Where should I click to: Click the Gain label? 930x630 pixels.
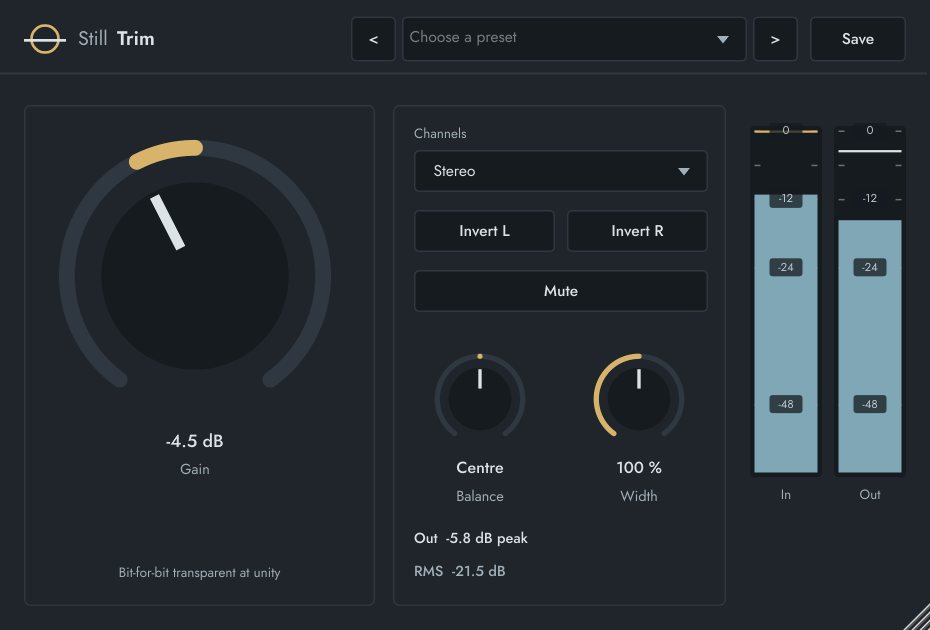click(195, 469)
